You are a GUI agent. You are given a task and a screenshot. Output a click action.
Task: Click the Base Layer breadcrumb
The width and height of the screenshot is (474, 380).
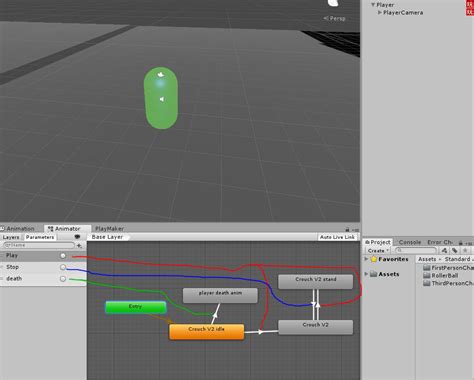(x=107, y=237)
